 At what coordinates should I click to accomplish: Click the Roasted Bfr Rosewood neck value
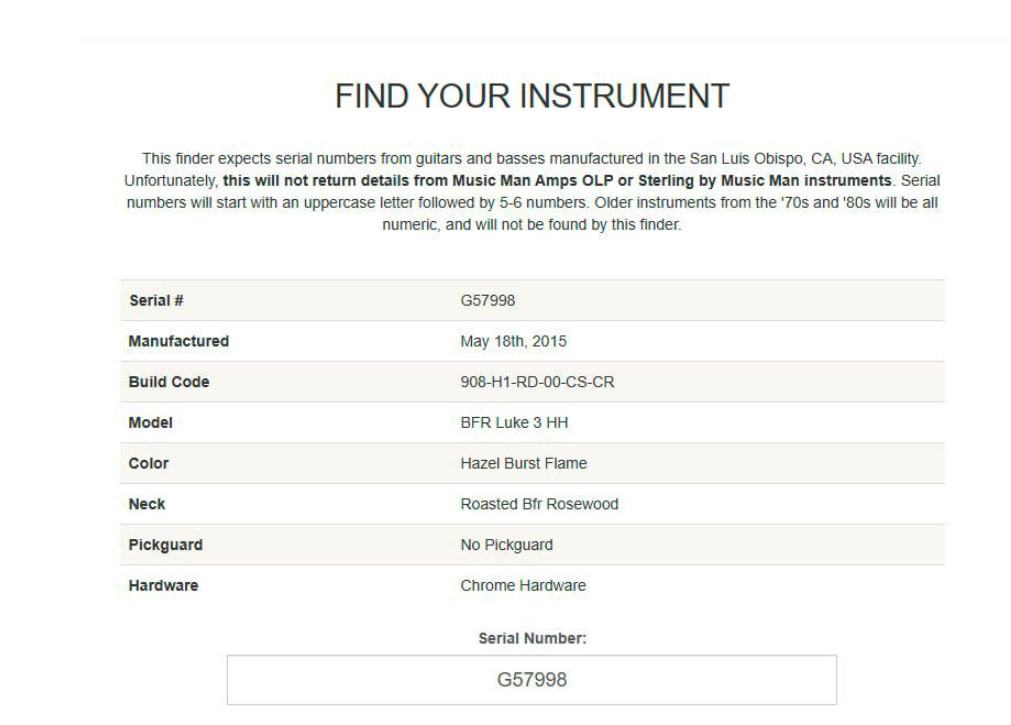pos(539,504)
